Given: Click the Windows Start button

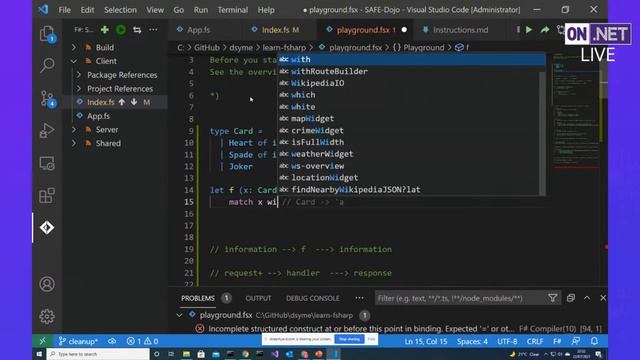Looking at the screenshot, I should (39, 354).
